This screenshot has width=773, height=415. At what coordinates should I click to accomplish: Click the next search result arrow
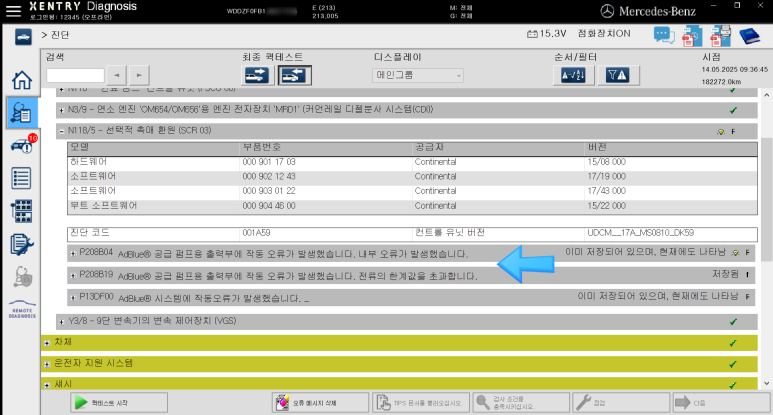click(139, 75)
